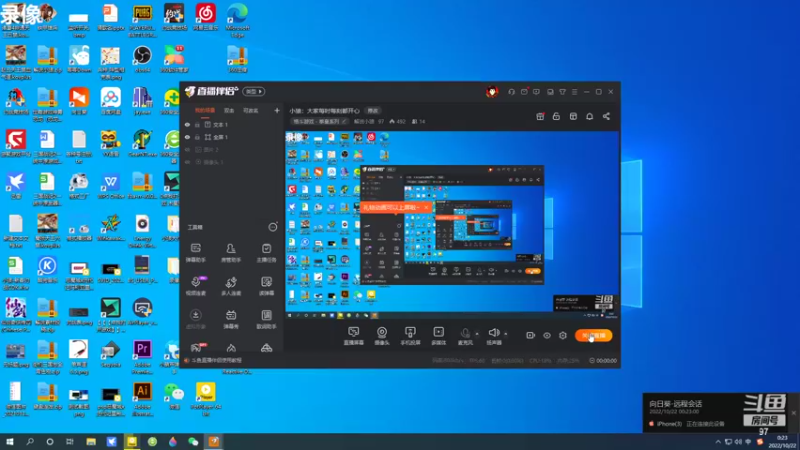Toggle the lock on the 文本 1 source

197,124
